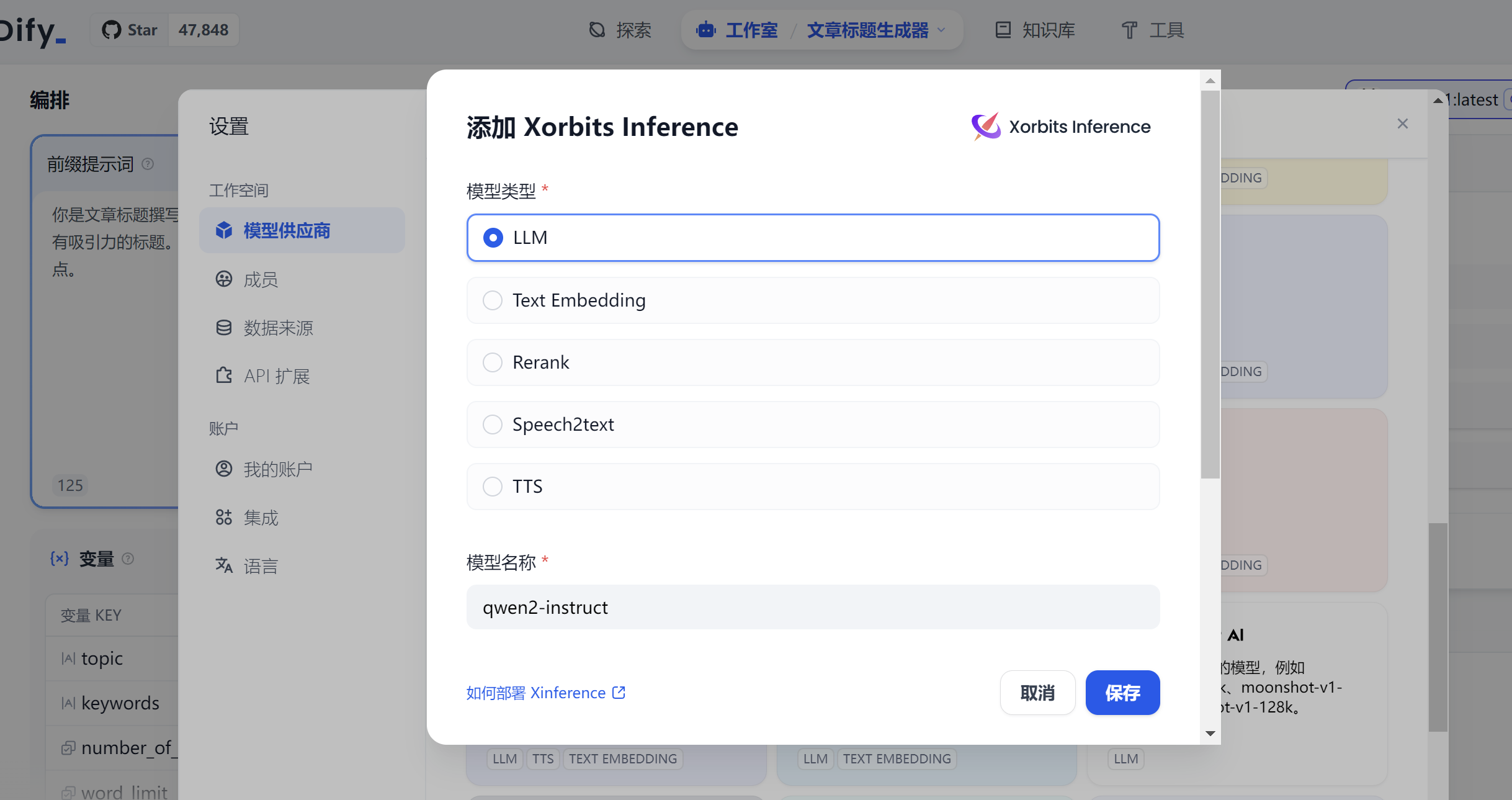Image resolution: width=1512 pixels, height=800 pixels.
Task: Click the API extension puzzle icon
Action: (224, 375)
